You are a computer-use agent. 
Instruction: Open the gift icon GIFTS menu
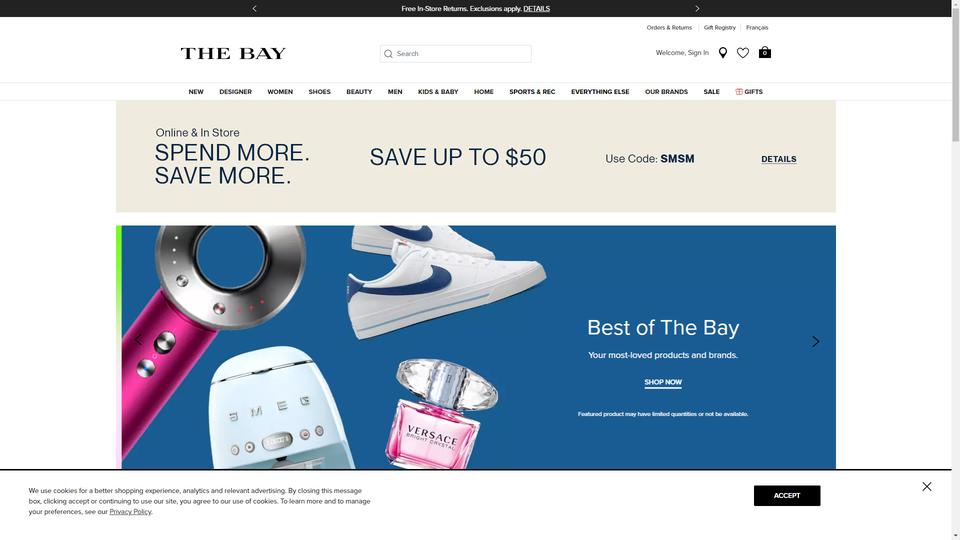749,92
